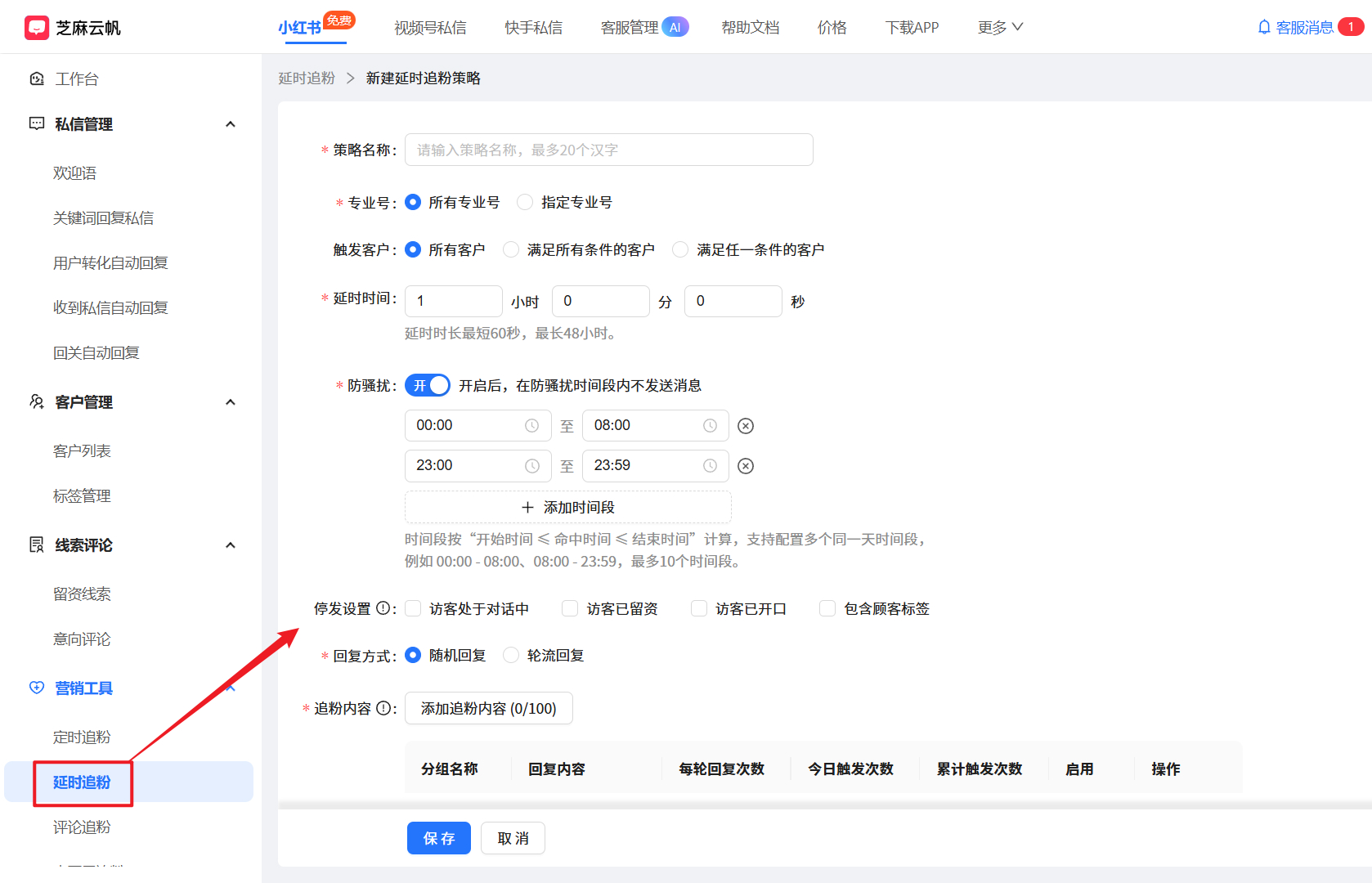Open the 价格 menu item
1372x883 pixels.
pyautogui.click(x=832, y=28)
